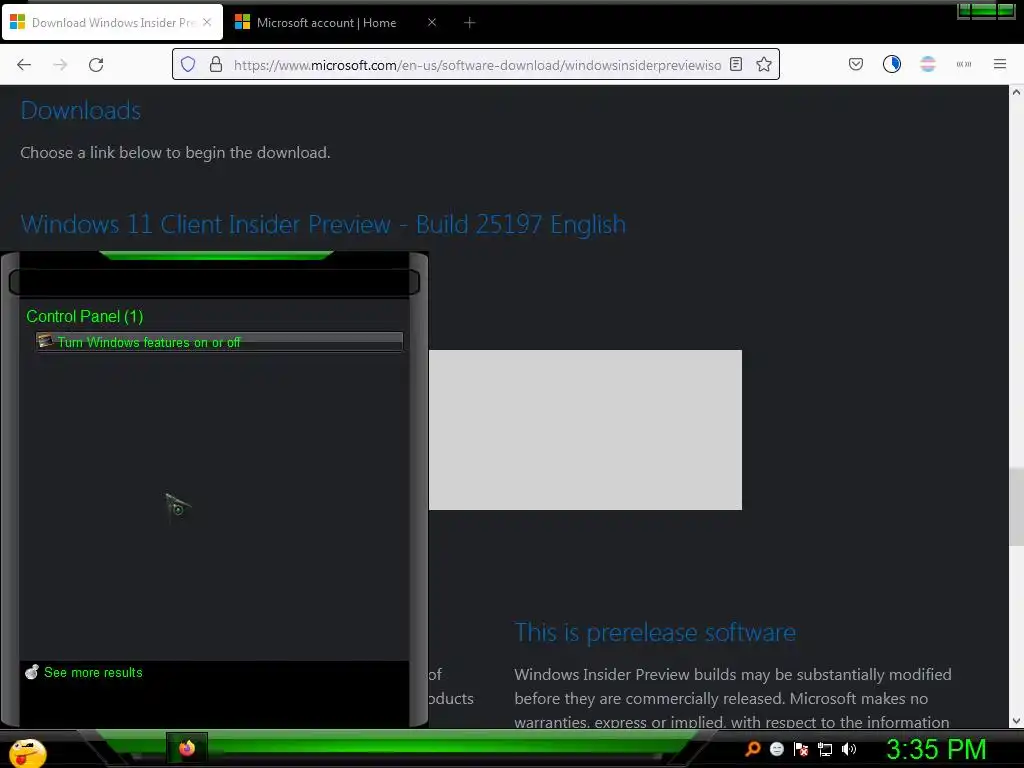Toggle Reader View icon in the address bar

point(736,64)
